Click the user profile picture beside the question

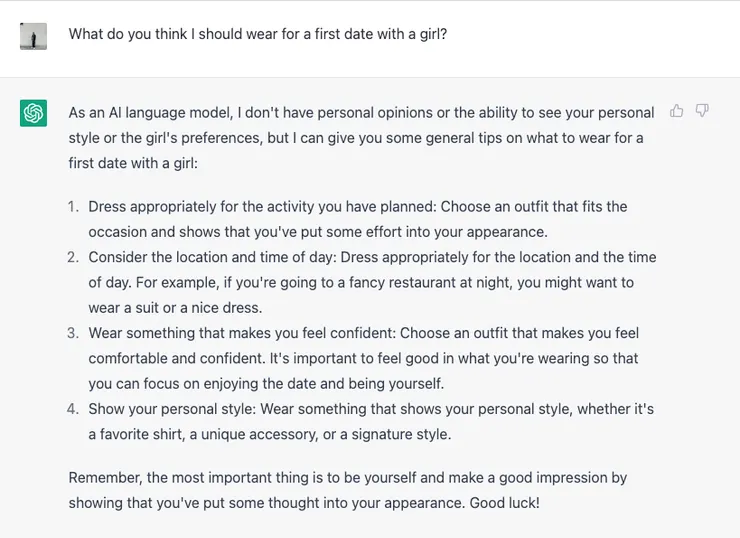(34, 35)
